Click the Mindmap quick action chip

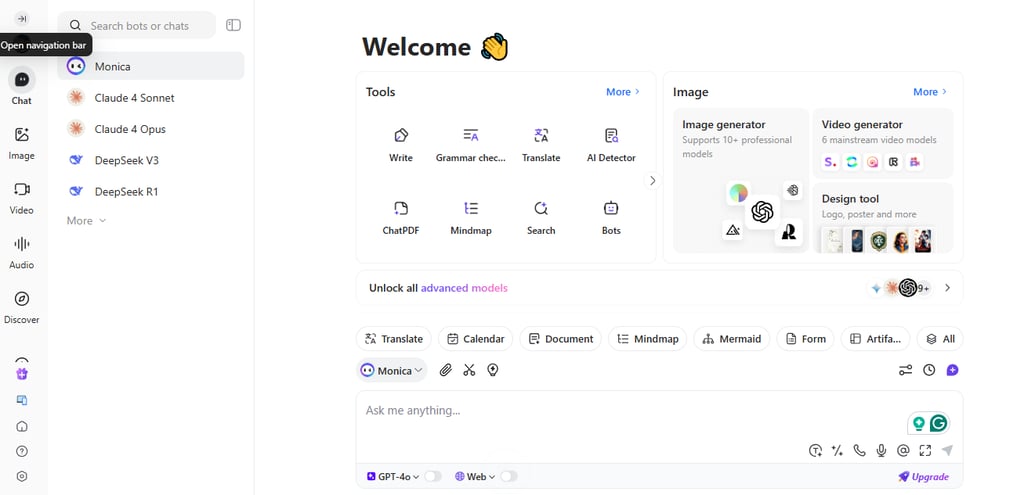647,339
